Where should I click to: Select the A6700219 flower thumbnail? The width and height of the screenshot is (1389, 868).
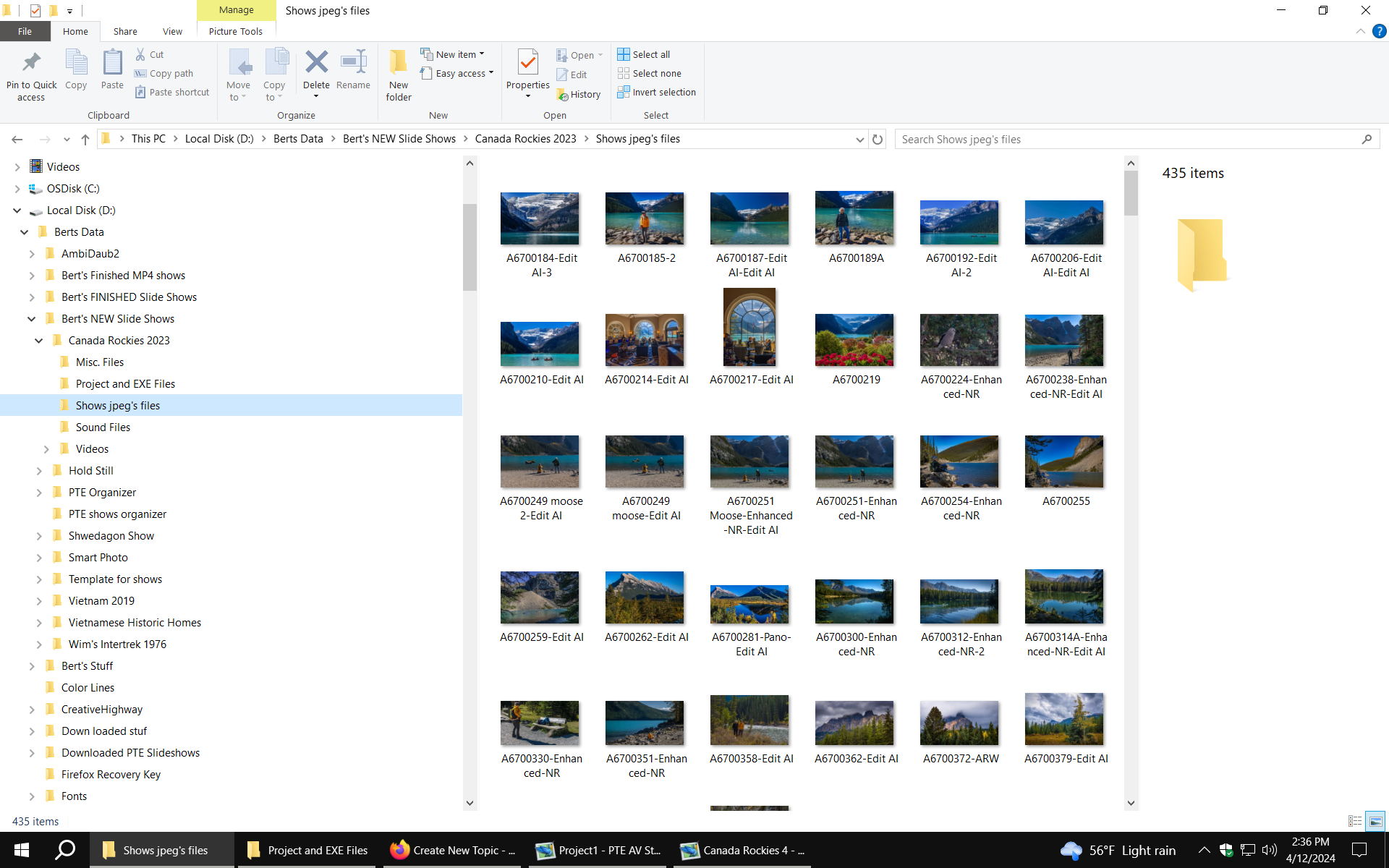point(854,340)
